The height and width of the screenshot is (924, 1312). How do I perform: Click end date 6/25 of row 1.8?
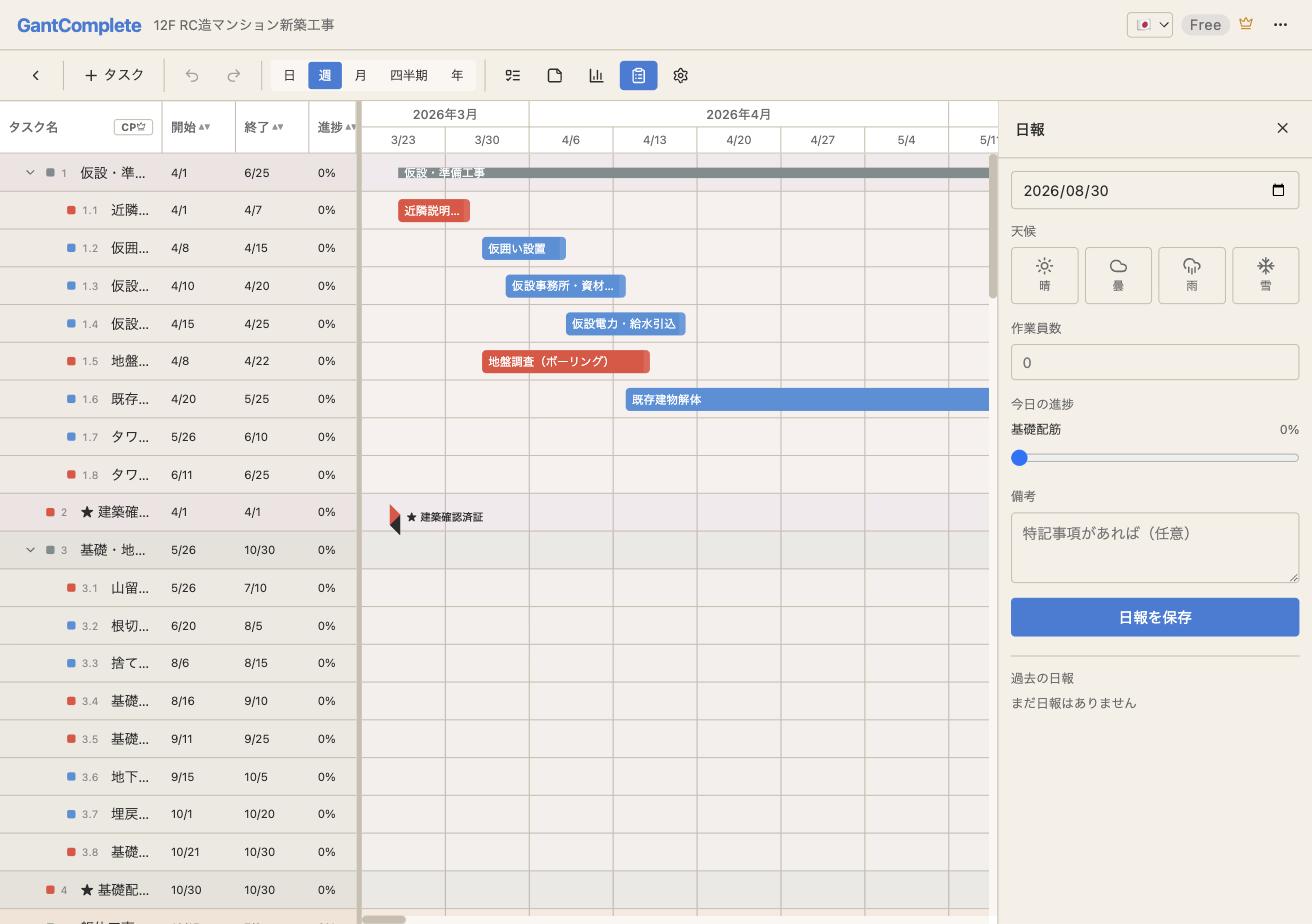pyautogui.click(x=258, y=475)
